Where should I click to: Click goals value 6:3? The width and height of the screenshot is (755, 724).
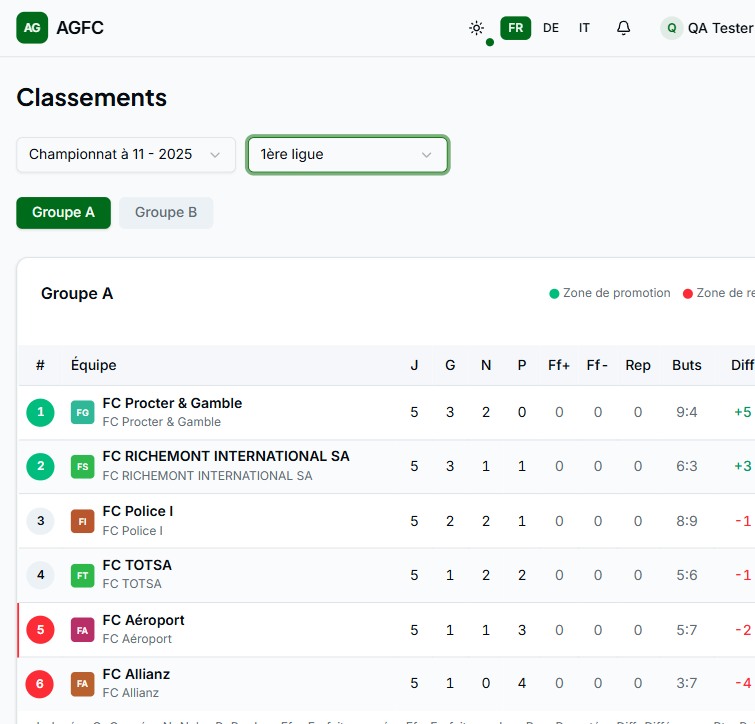pos(687,466)
